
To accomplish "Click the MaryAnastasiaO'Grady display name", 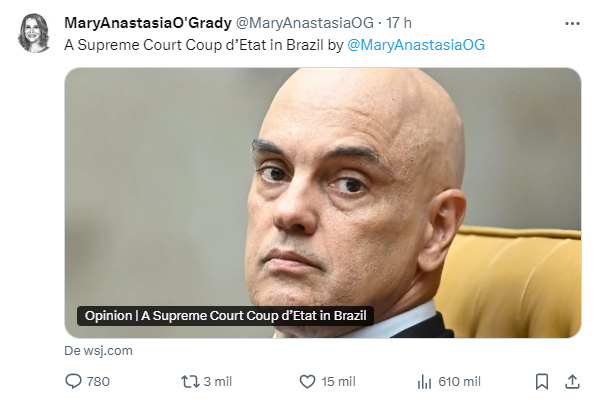I will click(x=148, y=23).
